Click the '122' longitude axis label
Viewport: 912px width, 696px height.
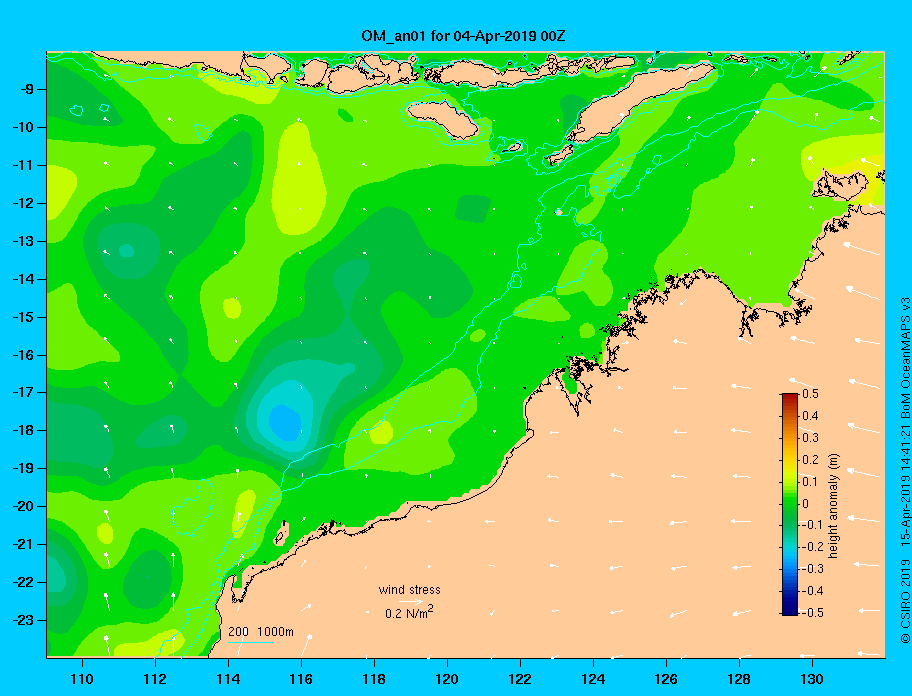pos(520,679)
